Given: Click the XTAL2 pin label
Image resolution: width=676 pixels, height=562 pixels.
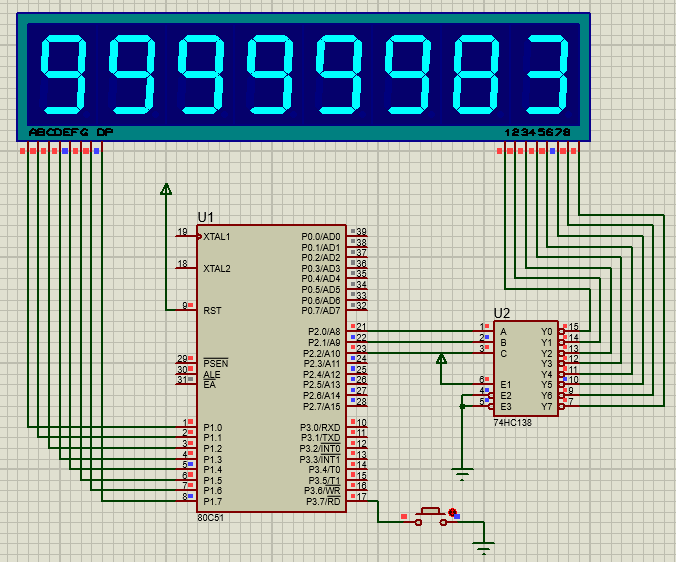Looking at the screenshot, I should [x=217, y=269].
